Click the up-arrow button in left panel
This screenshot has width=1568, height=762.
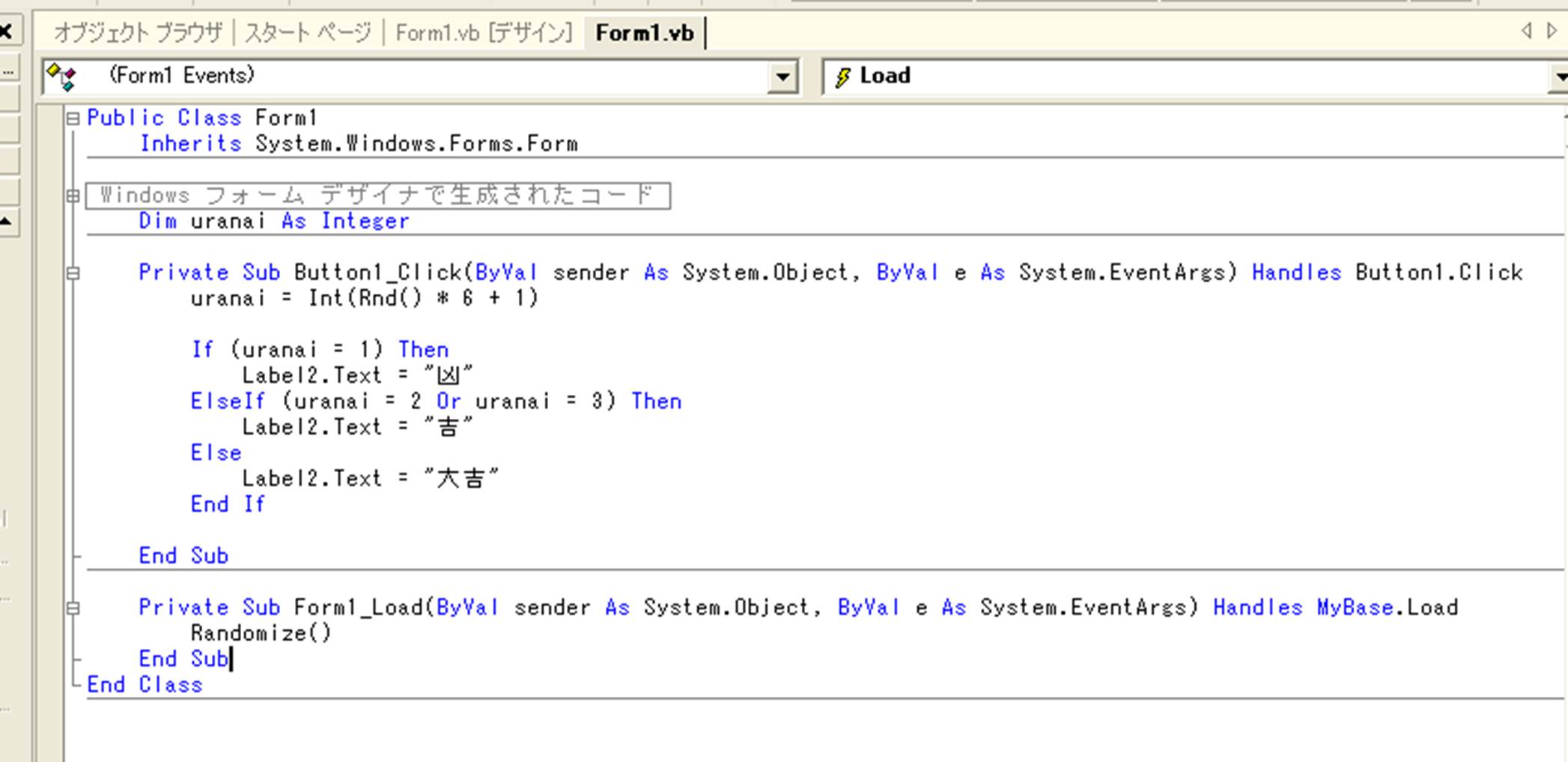point(6,221)
